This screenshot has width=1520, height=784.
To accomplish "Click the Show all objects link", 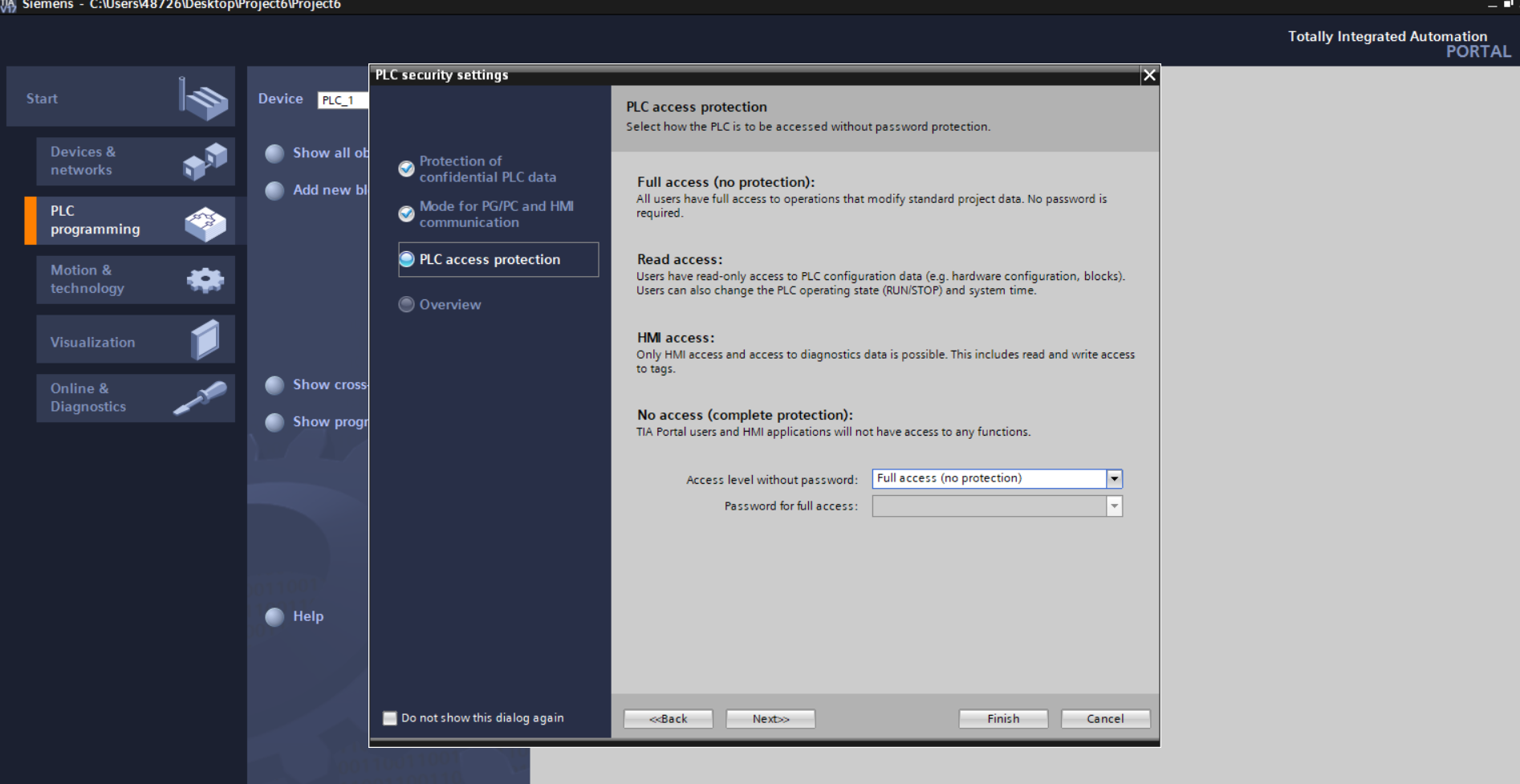I will (331, 152).
